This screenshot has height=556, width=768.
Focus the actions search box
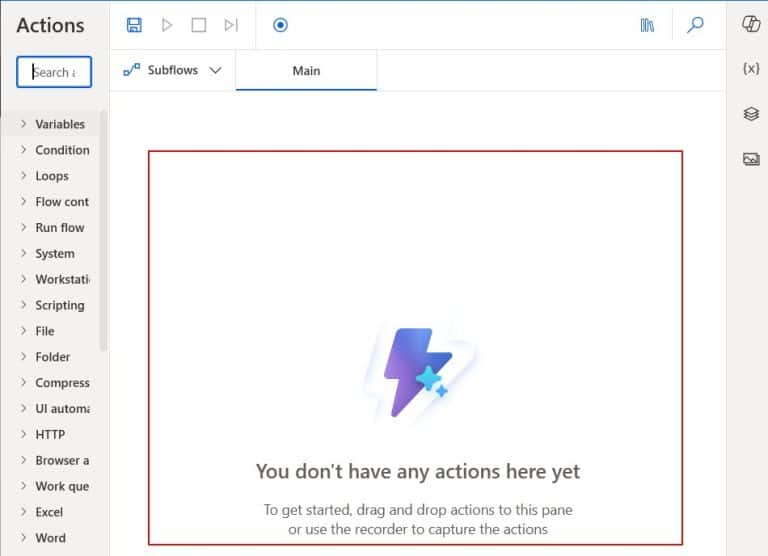pyautogui.click(x=54, y=72)
